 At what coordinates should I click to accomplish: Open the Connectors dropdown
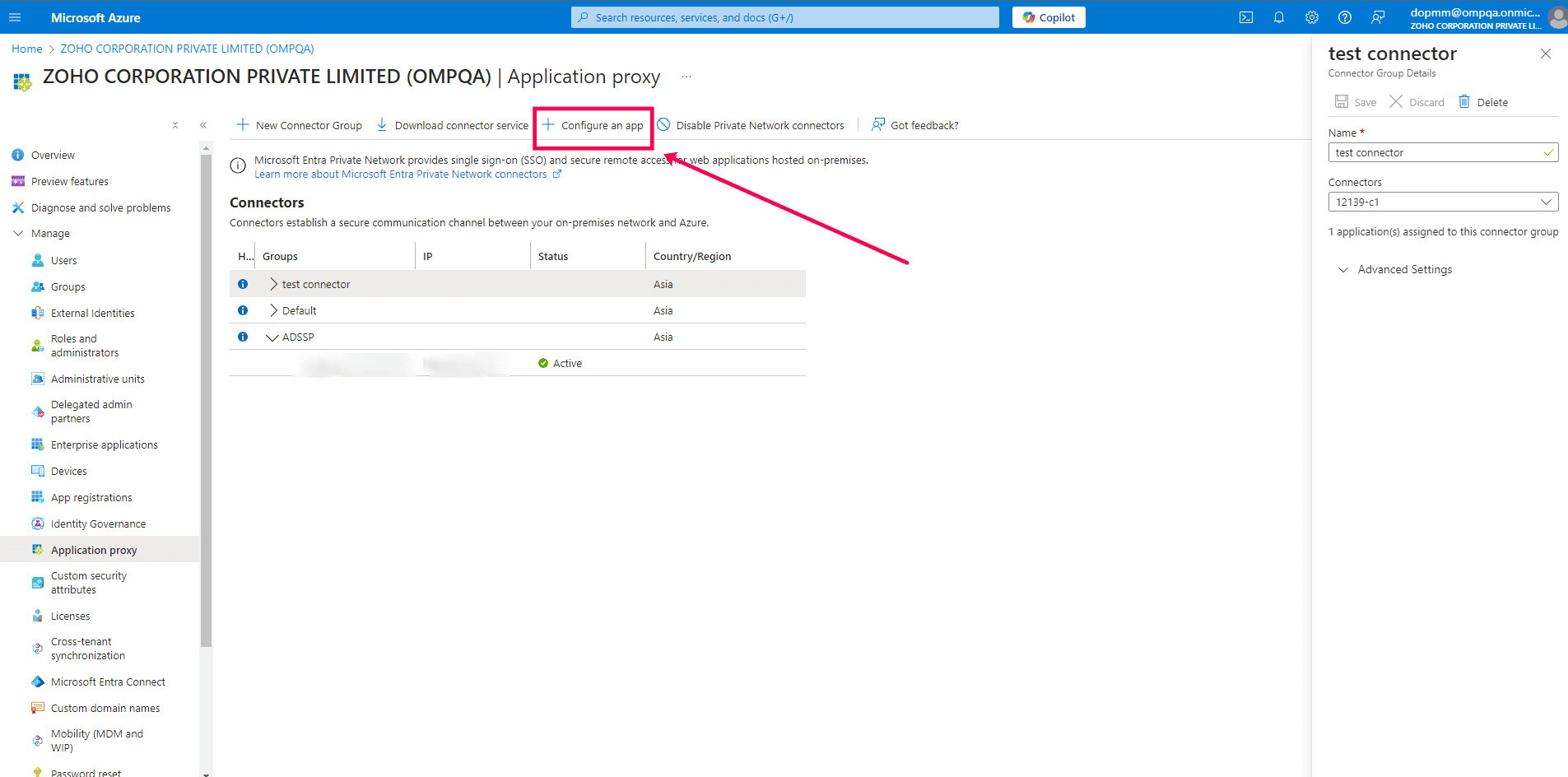point(1444,202)
